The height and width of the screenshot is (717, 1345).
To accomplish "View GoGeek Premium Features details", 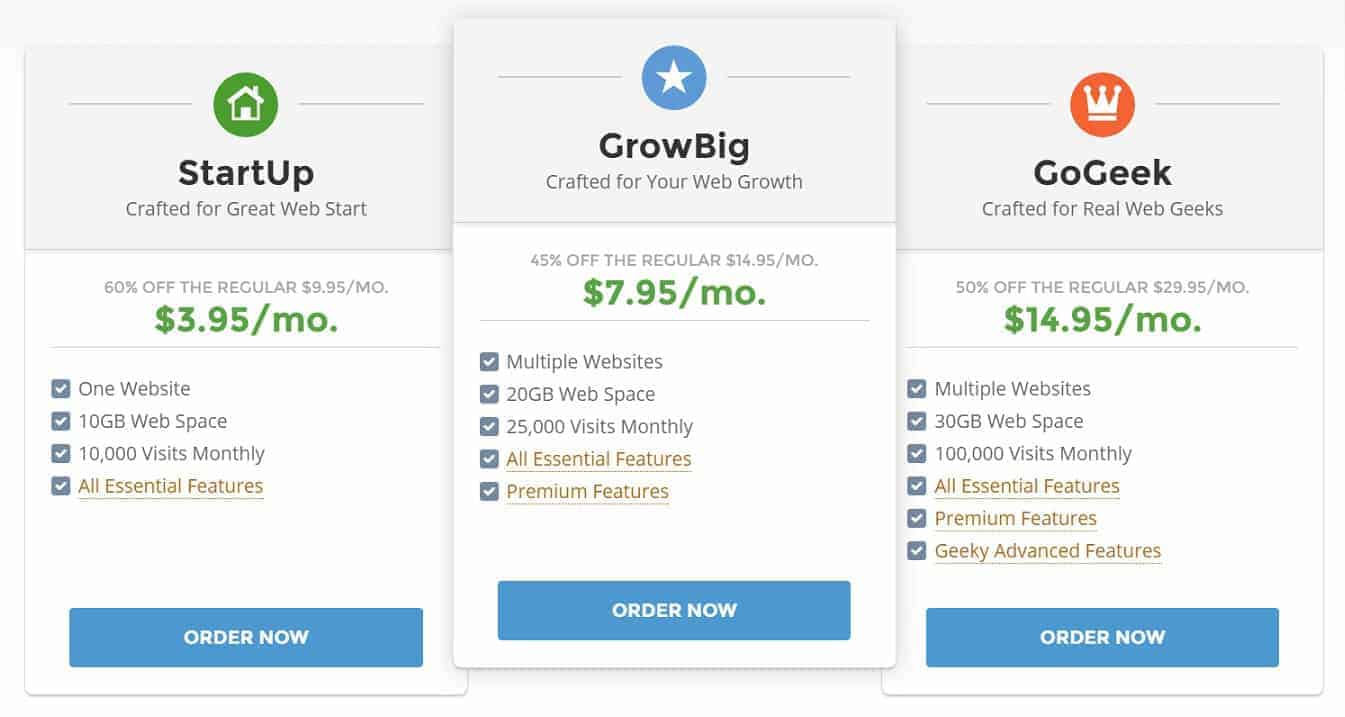I will pos(1016,518).
